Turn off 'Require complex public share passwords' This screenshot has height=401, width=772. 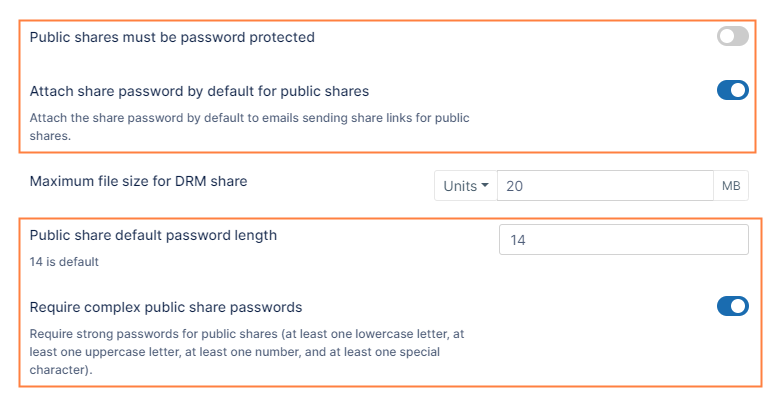[x=732, y=306]
